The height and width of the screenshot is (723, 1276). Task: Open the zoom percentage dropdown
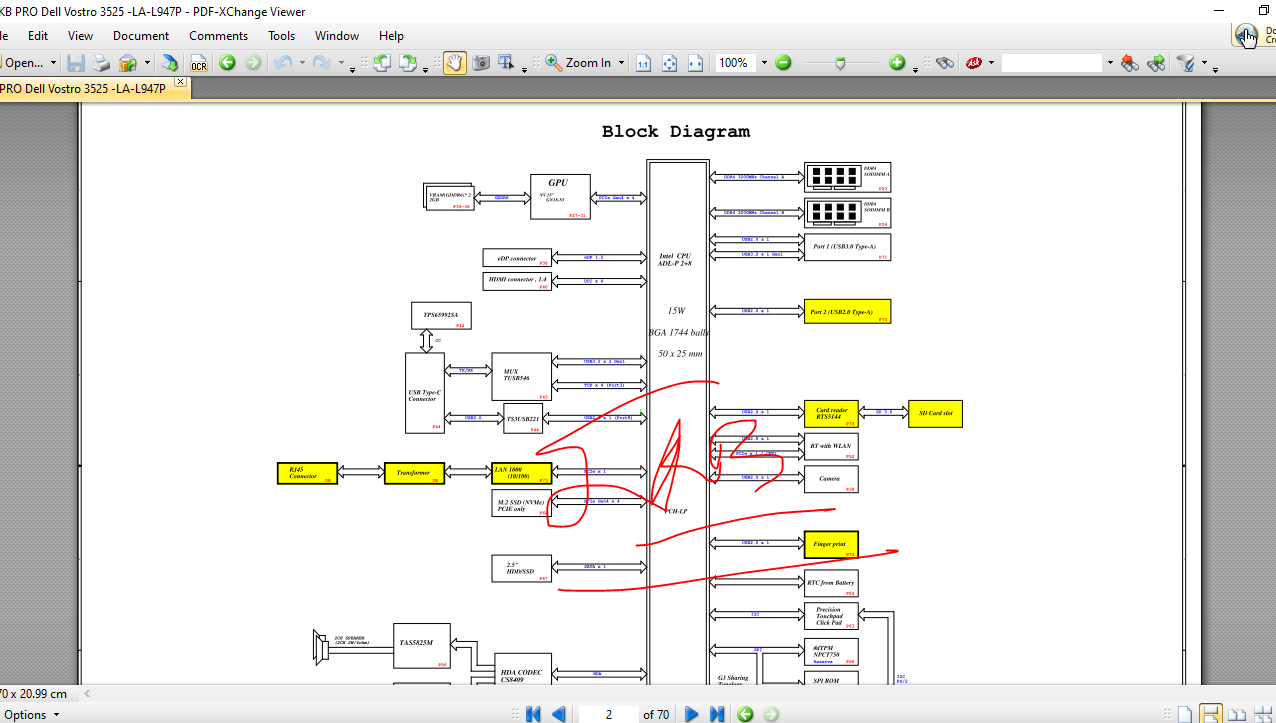pos(764,63)
